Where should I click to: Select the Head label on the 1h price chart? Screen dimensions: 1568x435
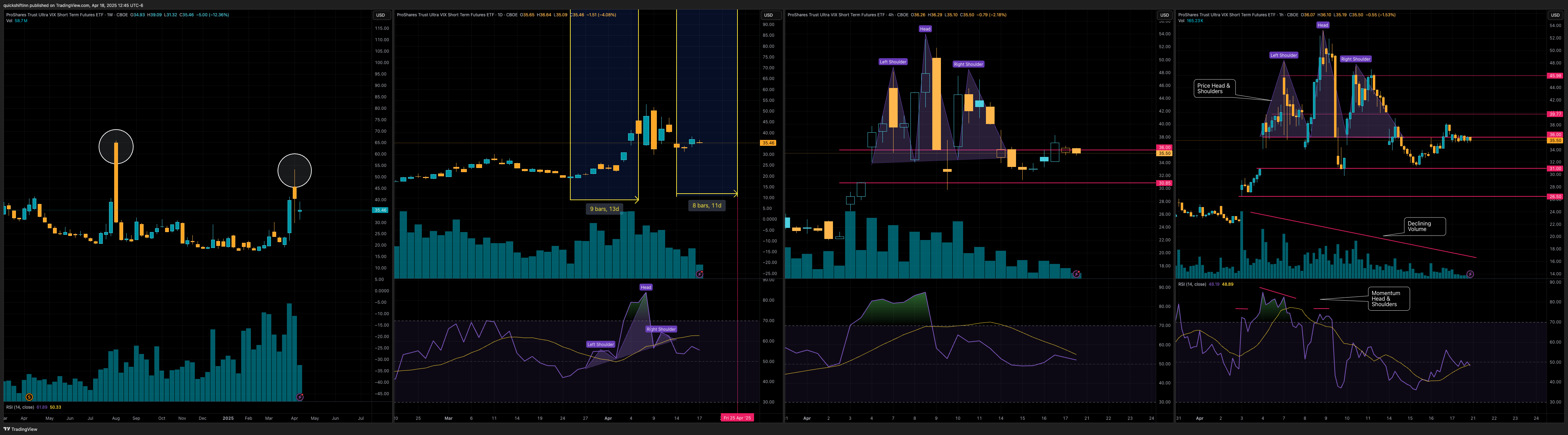pyautogui.click(x=1323, y=25)
